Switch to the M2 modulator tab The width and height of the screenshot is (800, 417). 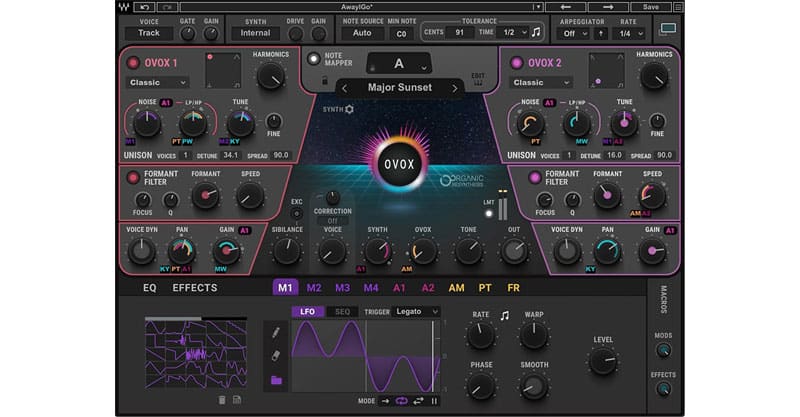314,288
